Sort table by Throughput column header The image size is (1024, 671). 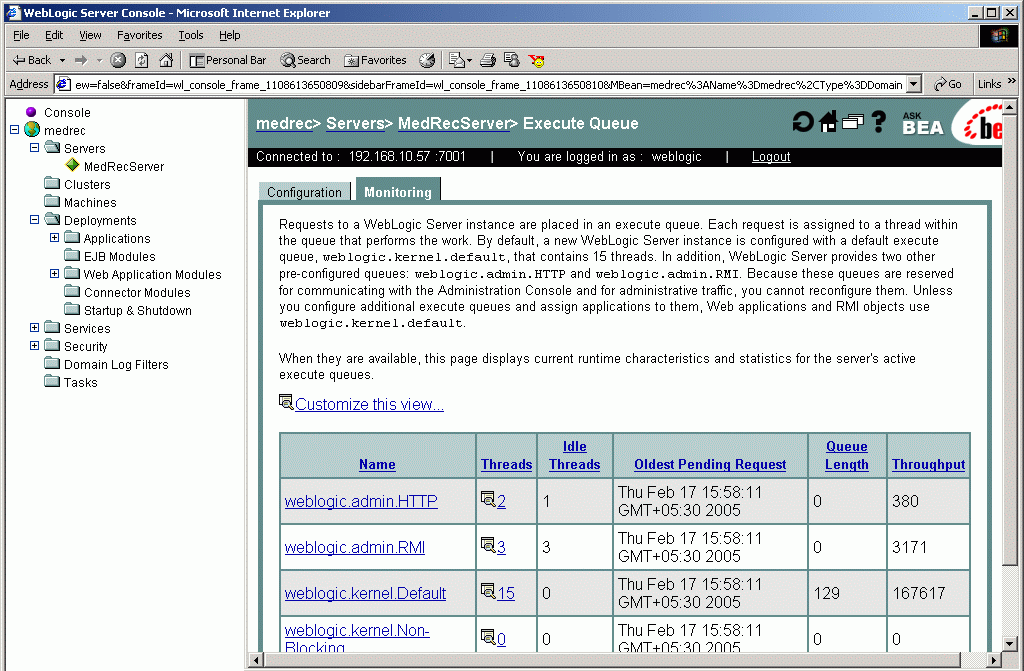(928, 464)
